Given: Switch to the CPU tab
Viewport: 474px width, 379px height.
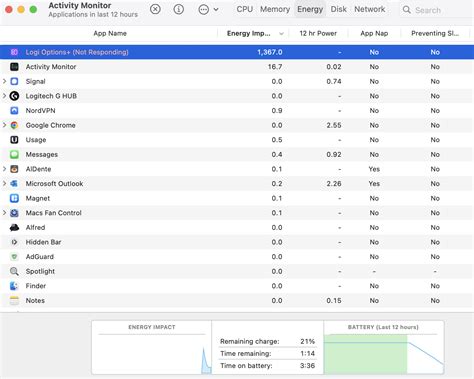Looking at the screenshot, I should [x=245, y=9].
